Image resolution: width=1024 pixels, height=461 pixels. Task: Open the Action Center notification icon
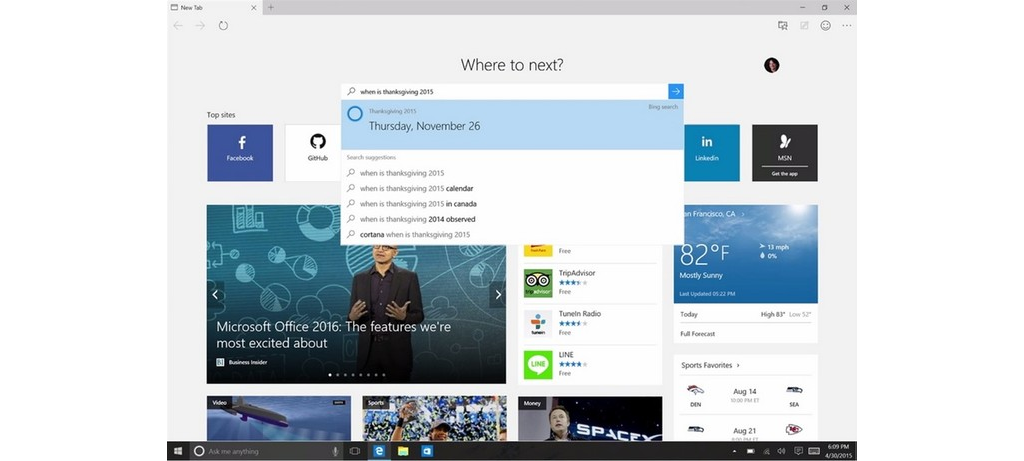(x=798, y=451)
